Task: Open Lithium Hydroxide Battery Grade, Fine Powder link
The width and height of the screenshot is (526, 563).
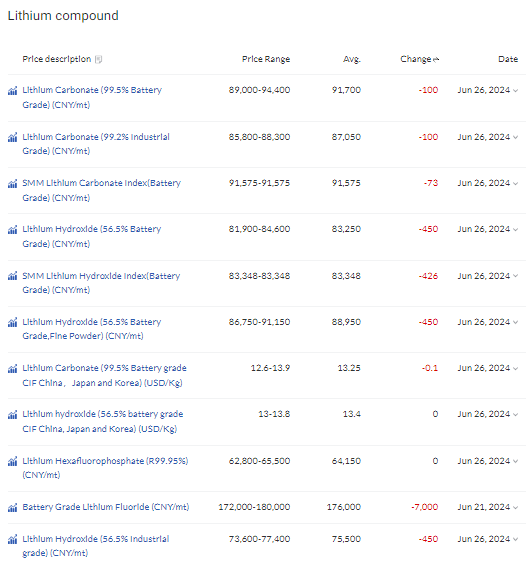Action: [92, 329]
